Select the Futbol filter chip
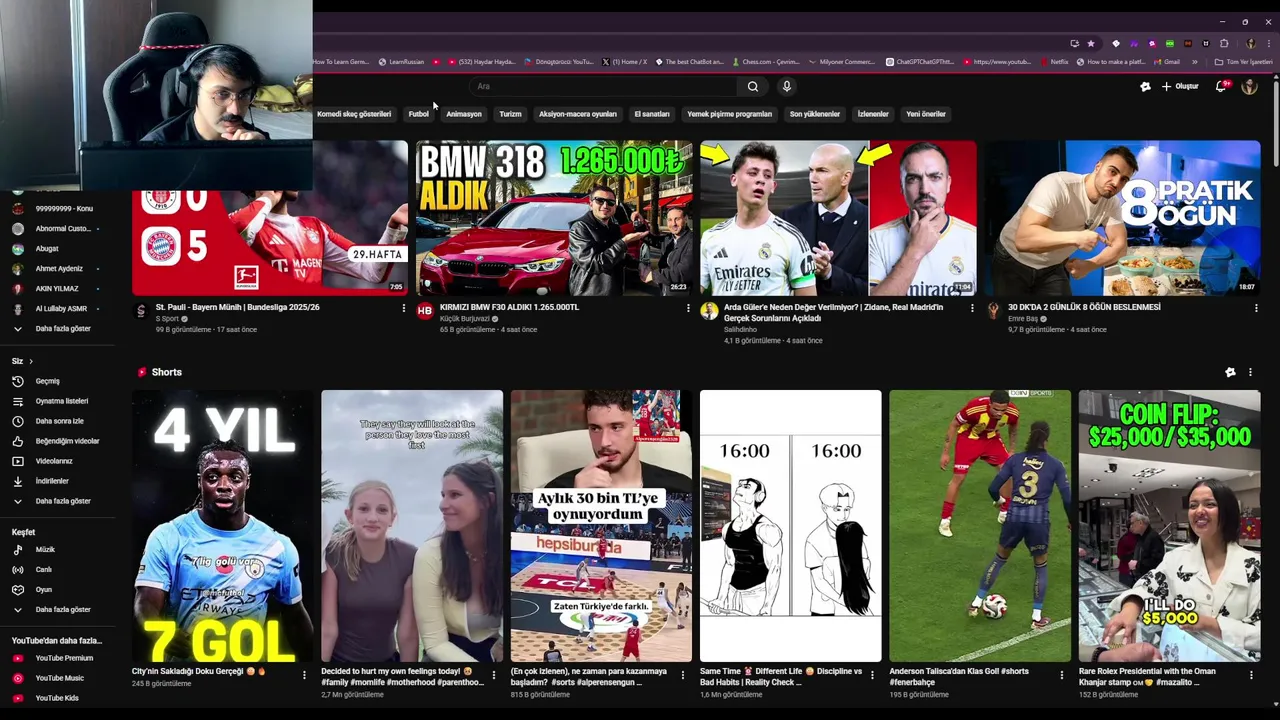The height and width of the screenshot is (720, 1280). click(419, 114)
